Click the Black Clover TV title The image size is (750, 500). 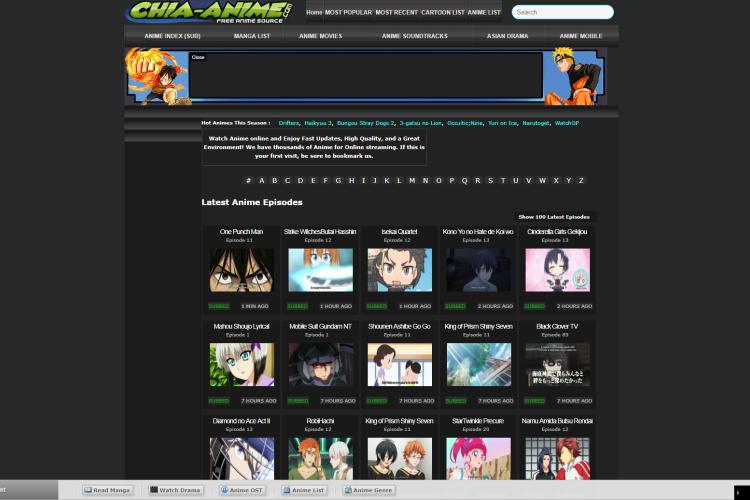tap(557, 326)
